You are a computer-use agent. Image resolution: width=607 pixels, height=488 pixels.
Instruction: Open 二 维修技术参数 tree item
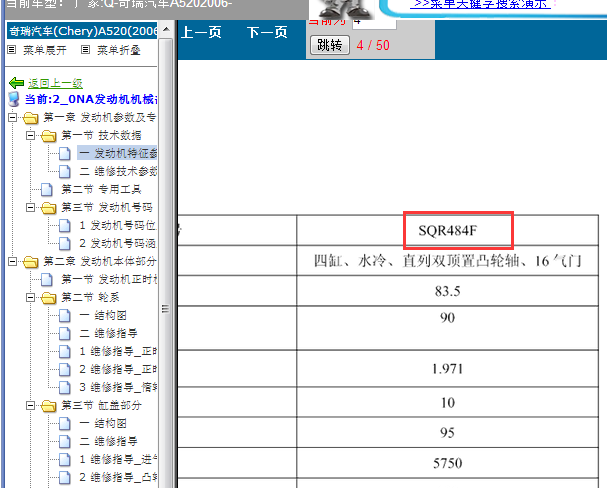point(118,171)
